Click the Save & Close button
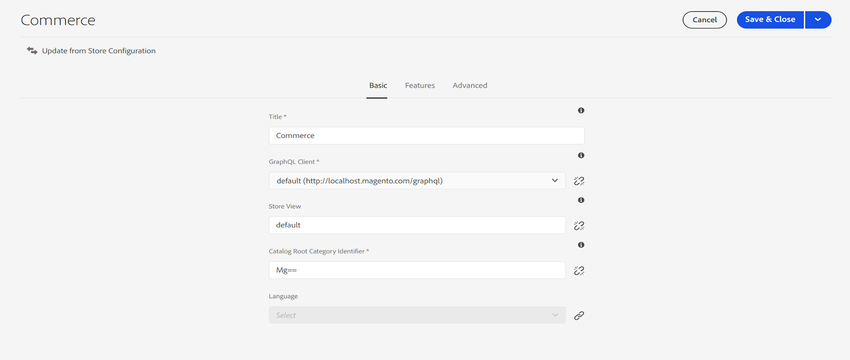The width and height of the screenshot is (850, 360). (770, 20)
